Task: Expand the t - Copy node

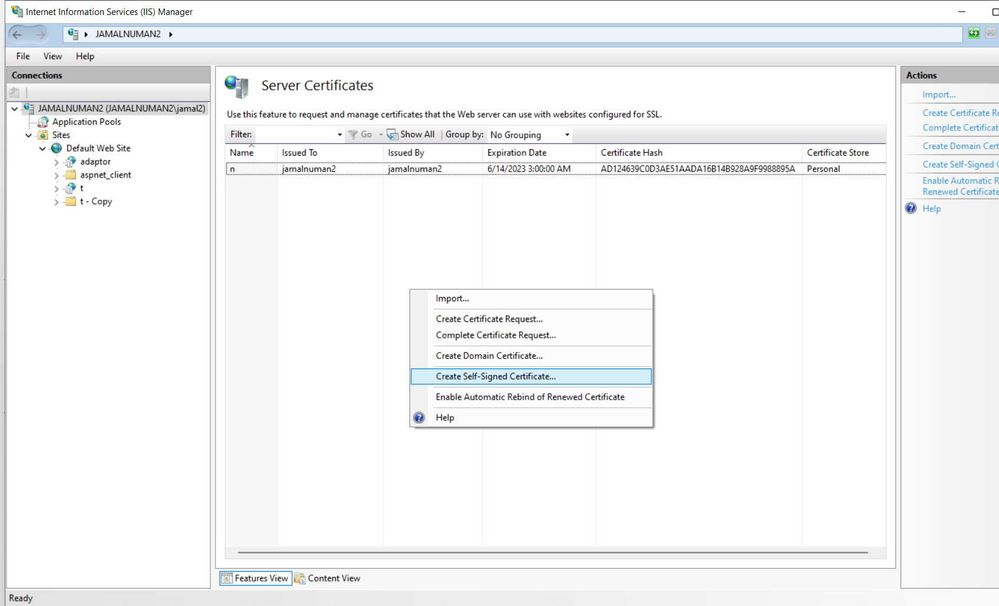Action: tap(56, 202)
